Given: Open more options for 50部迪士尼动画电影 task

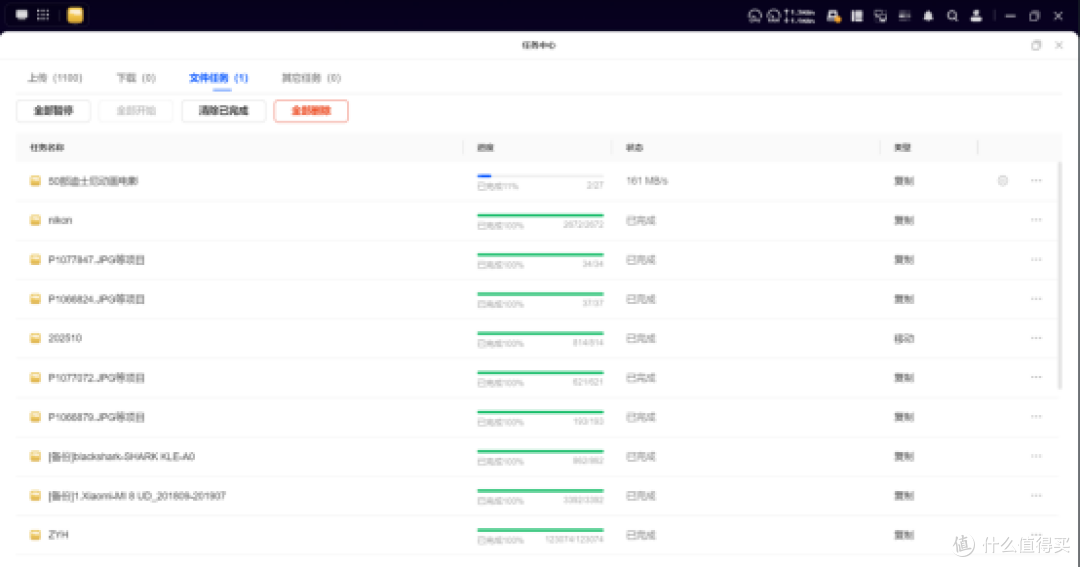Looking at the screenshot, I should (x=1036, y=181).
